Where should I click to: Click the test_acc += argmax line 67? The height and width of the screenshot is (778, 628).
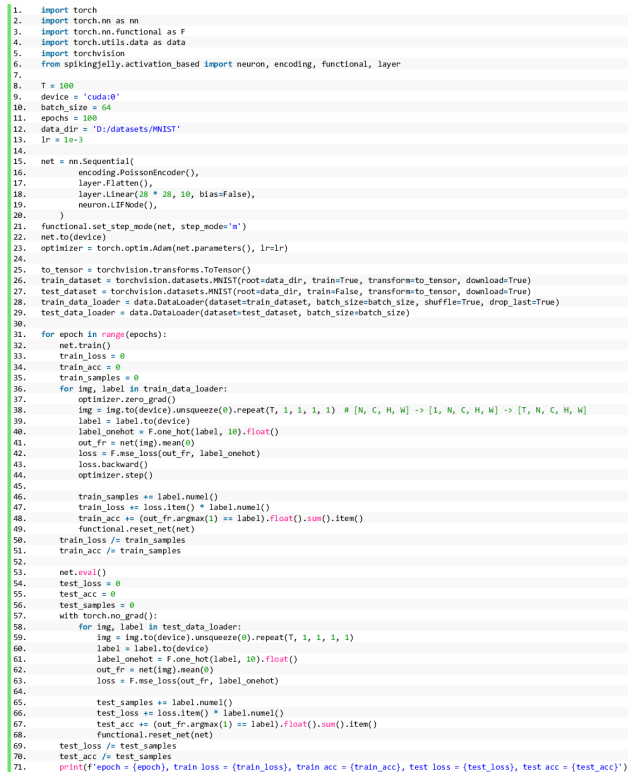click(237, 724)
